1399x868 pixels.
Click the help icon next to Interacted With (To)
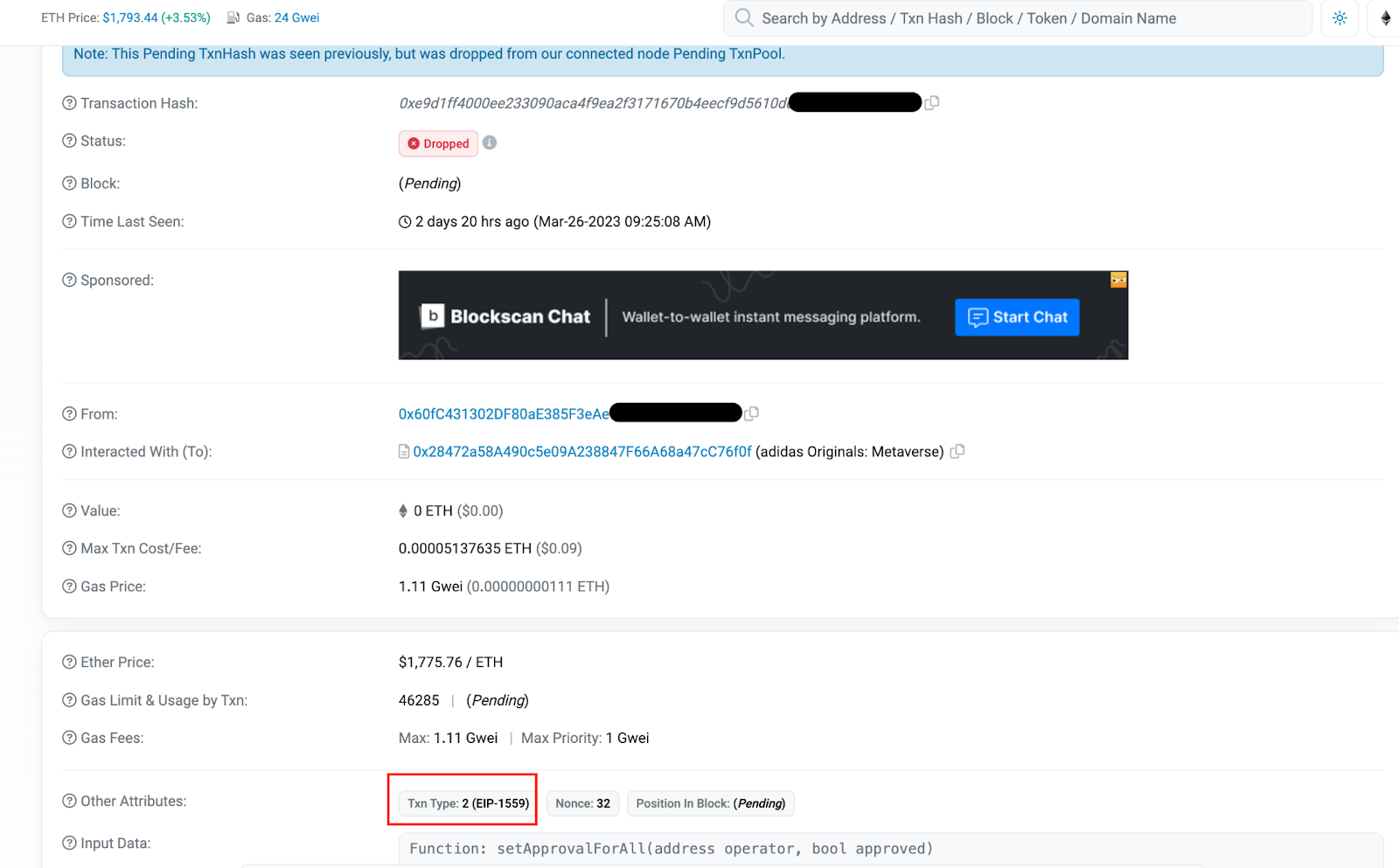click(69, 452)
